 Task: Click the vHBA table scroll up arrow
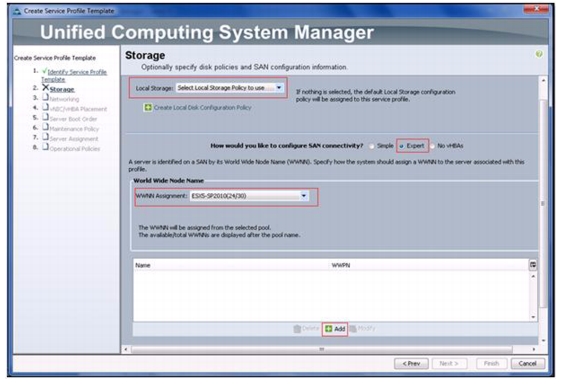533,276
